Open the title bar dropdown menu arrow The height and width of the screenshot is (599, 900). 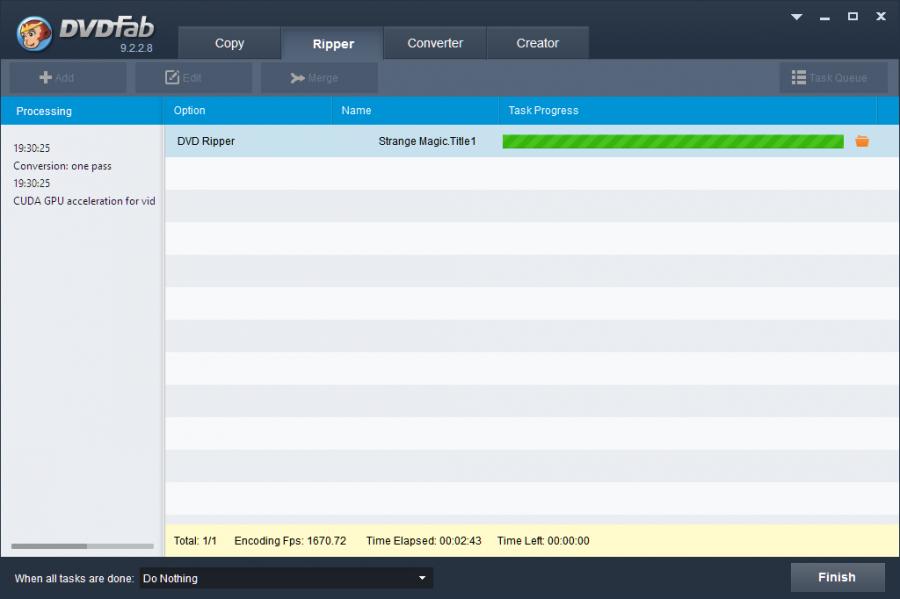click(796, 17)
